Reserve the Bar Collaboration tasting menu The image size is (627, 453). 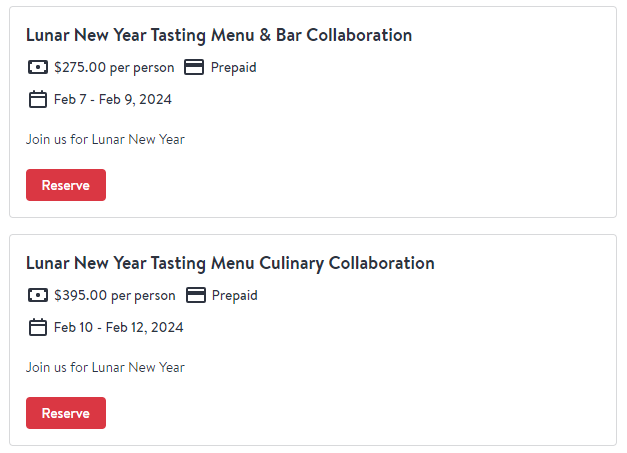point(66,185)
